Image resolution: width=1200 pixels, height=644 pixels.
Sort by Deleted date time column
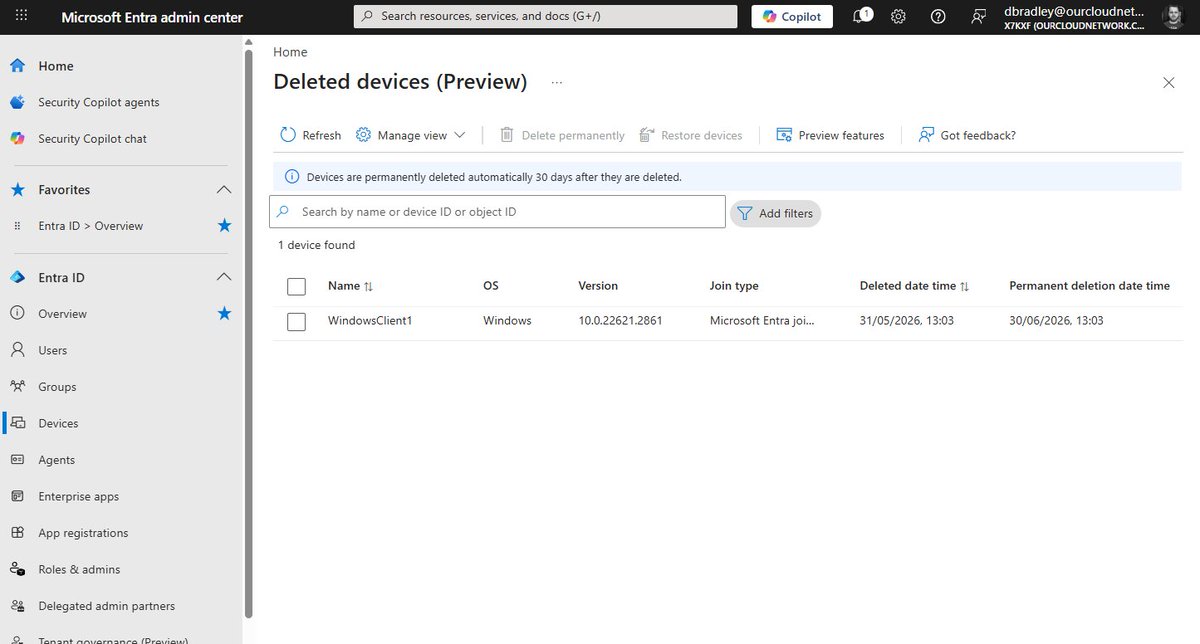pyautogui.click(x=914, y=286)
